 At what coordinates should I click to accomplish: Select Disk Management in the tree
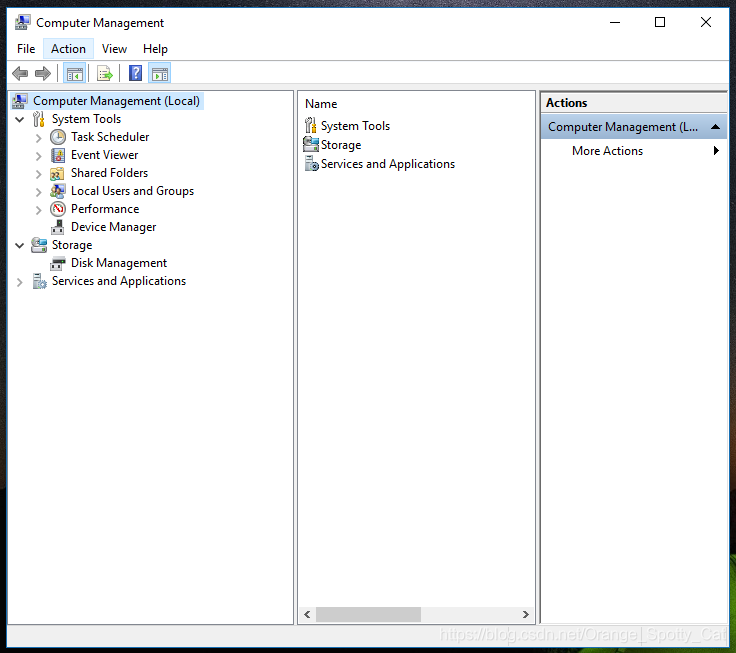point(118,263)
